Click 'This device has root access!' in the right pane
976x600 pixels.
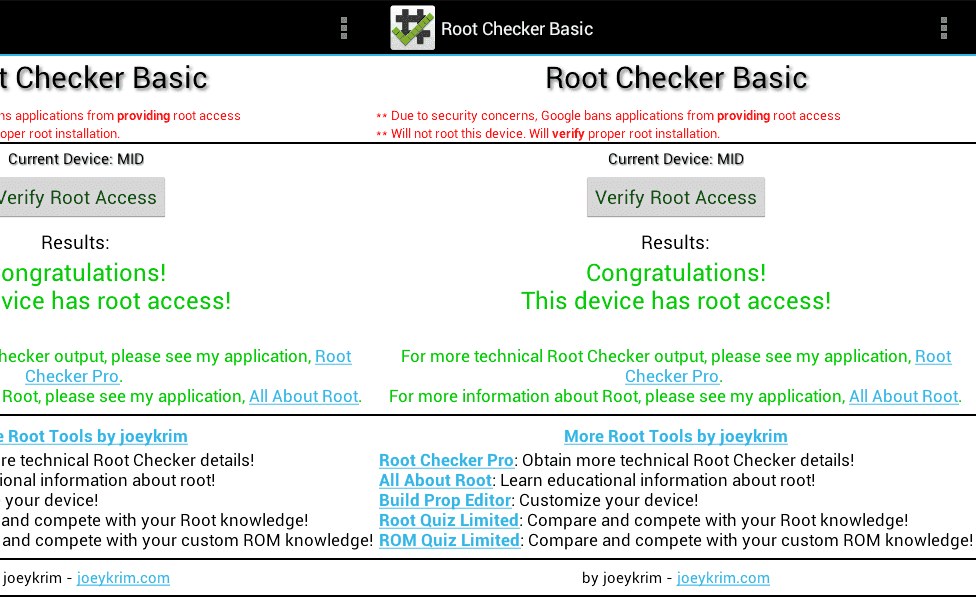click(x=676, y=301)
